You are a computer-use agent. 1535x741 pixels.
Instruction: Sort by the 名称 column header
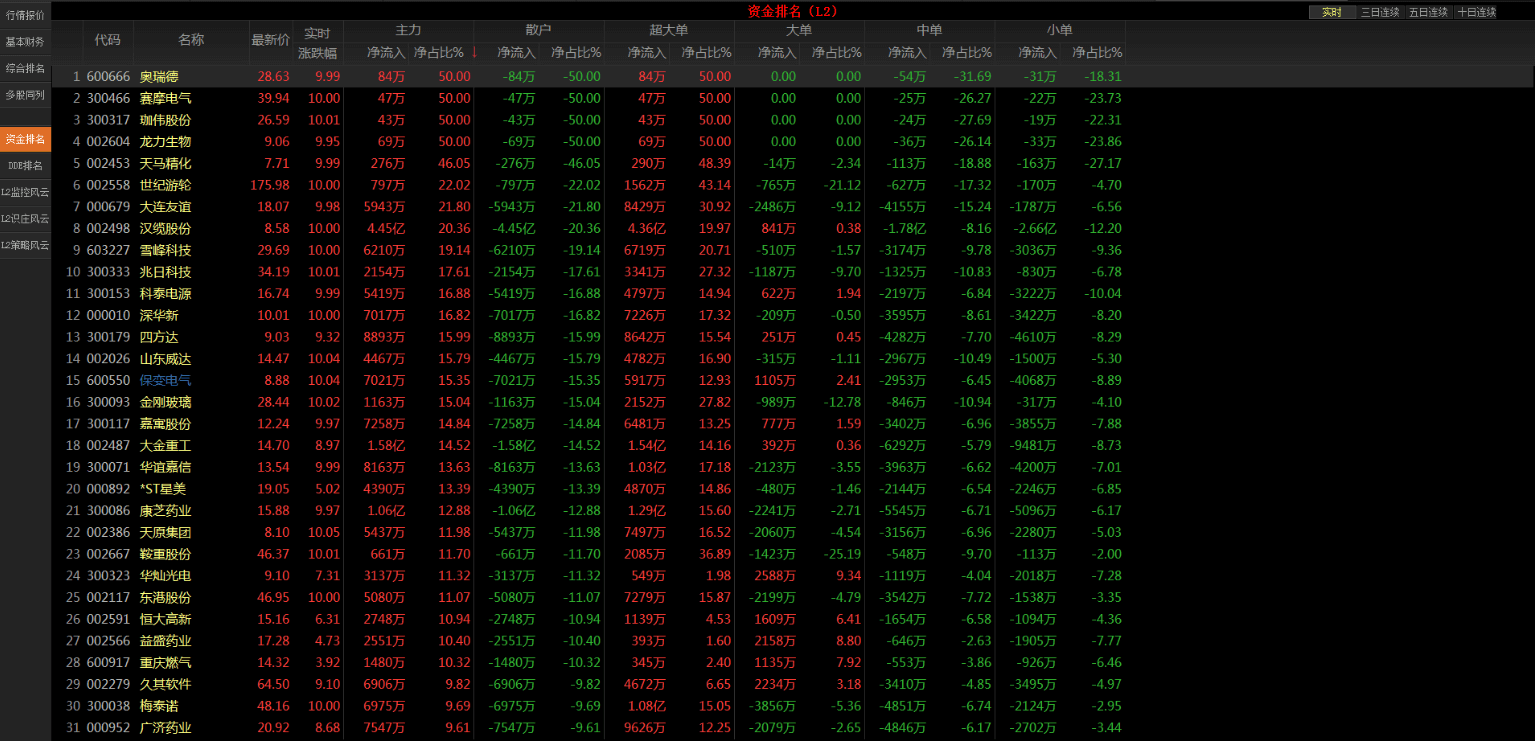[x=191, y=40]
